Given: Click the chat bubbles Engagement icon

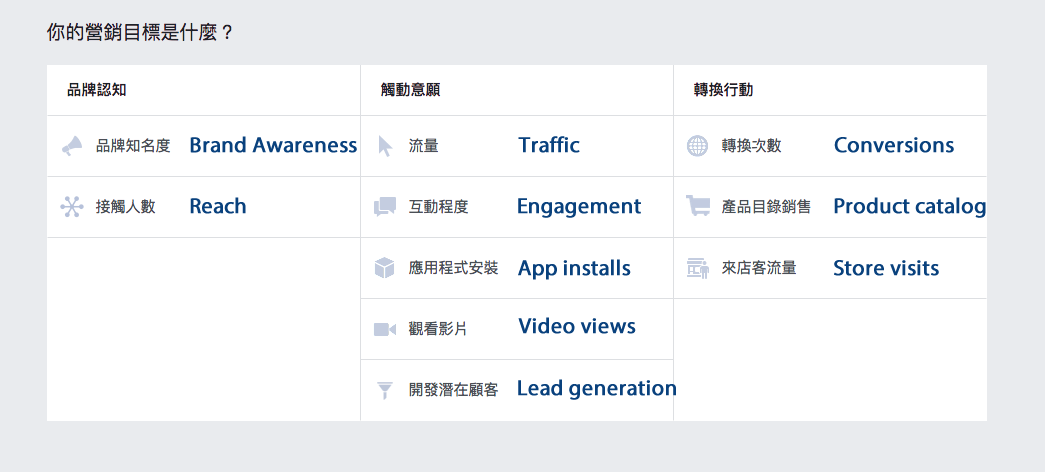Looking at the screenshot, I should (385, 207).
